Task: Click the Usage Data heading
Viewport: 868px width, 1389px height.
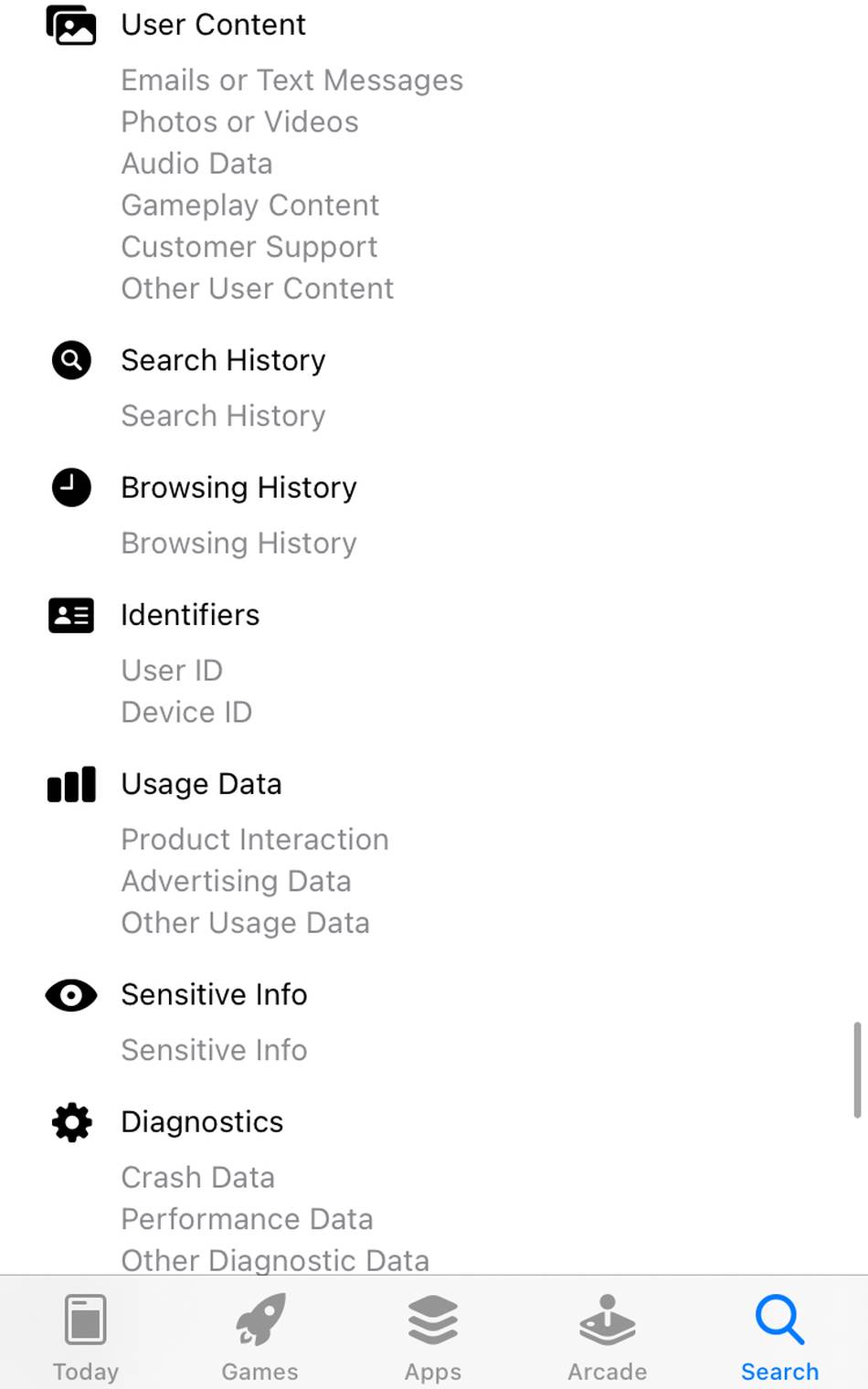Action: (x=201, y=784)
